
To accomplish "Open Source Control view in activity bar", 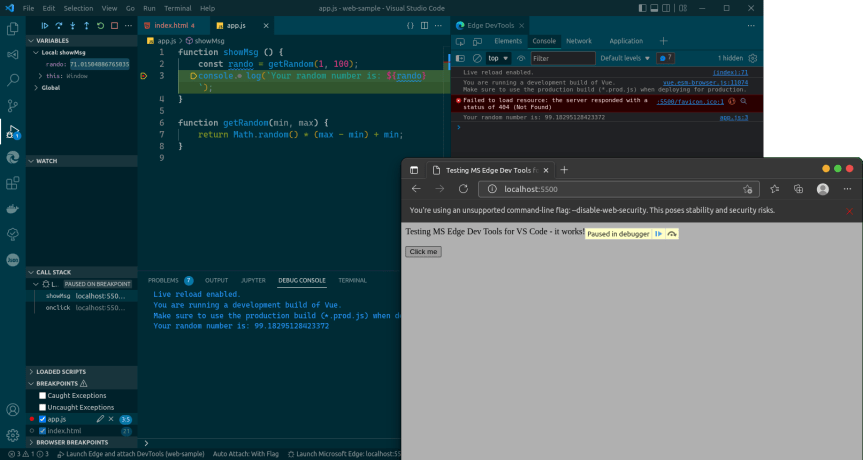I will [x=12, y=105].
